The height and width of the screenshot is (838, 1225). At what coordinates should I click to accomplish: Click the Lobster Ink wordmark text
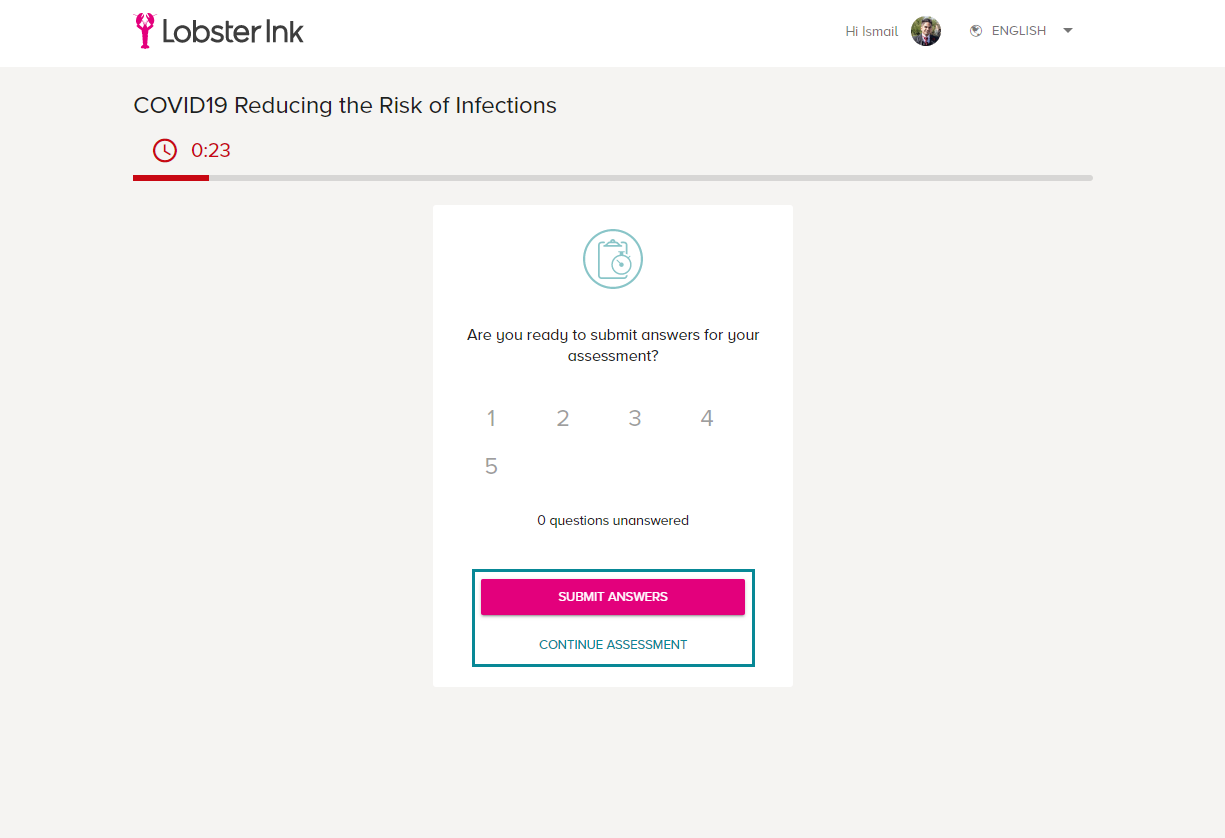[x=233, y=32]
